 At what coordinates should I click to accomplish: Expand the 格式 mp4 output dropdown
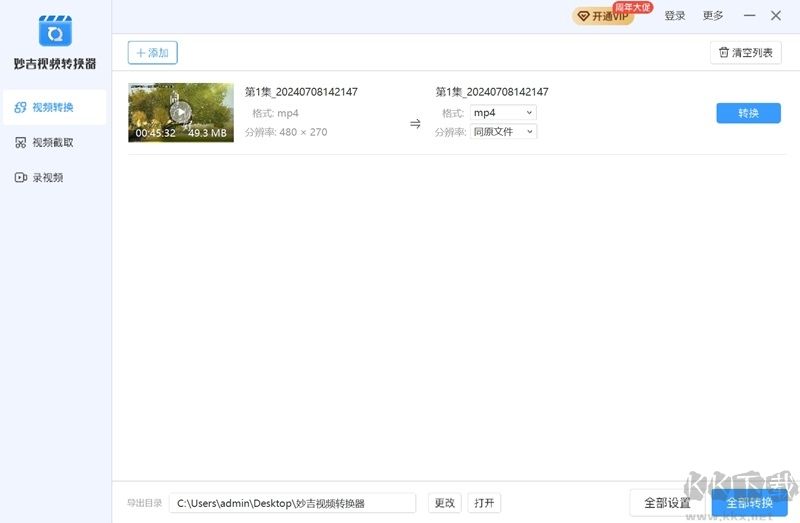[503, 113]
